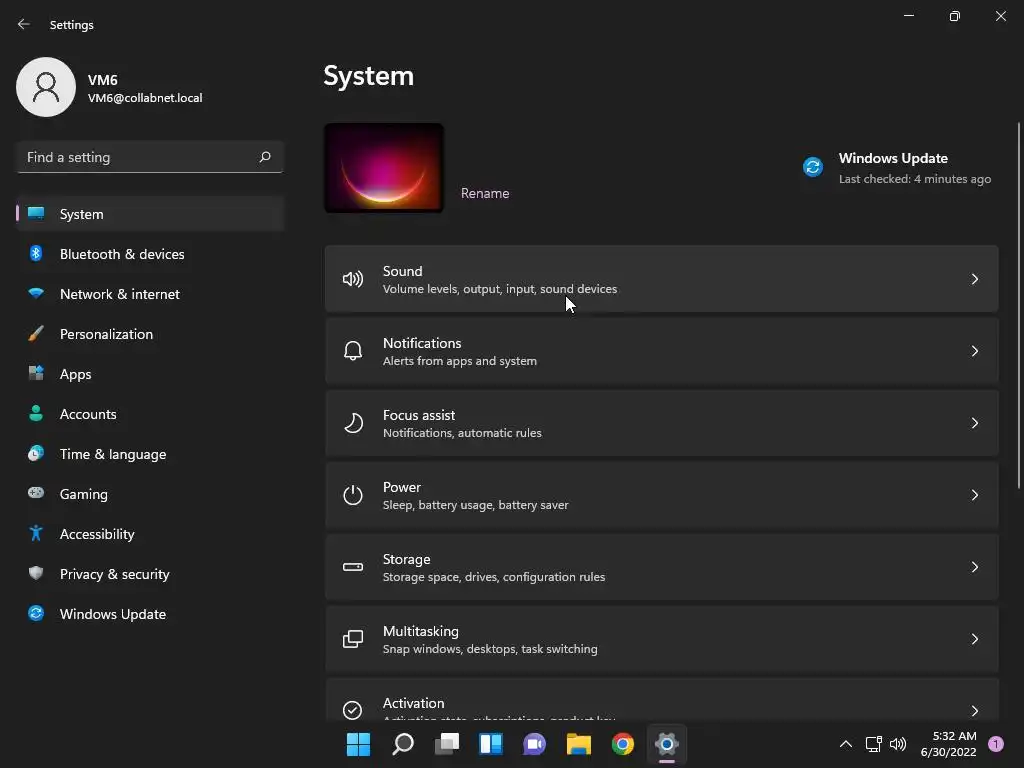Viewport: 1024px width, 768px height.
Task: Click the Gaming controller icon in sidebar
Action: [36, 493]
